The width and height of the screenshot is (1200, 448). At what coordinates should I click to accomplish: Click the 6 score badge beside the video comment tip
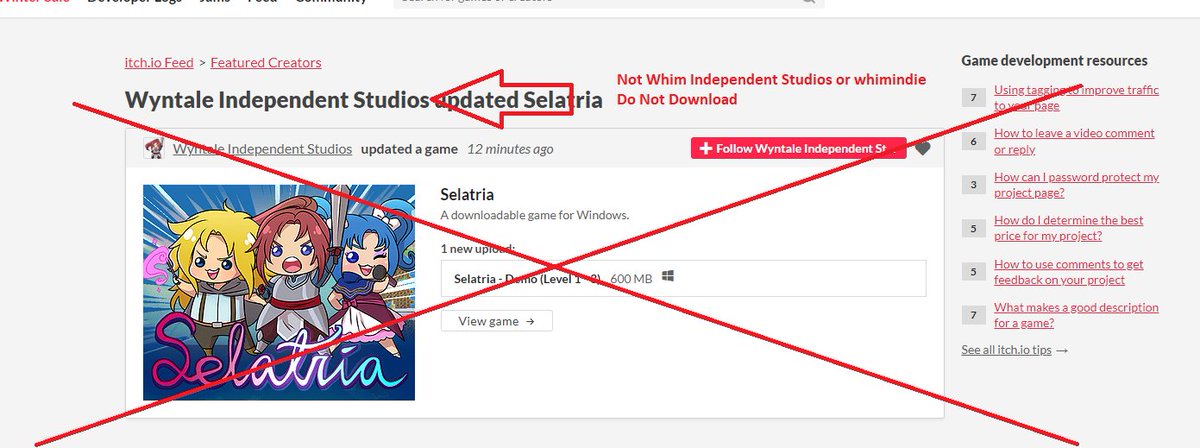click(x=972, y=141)
